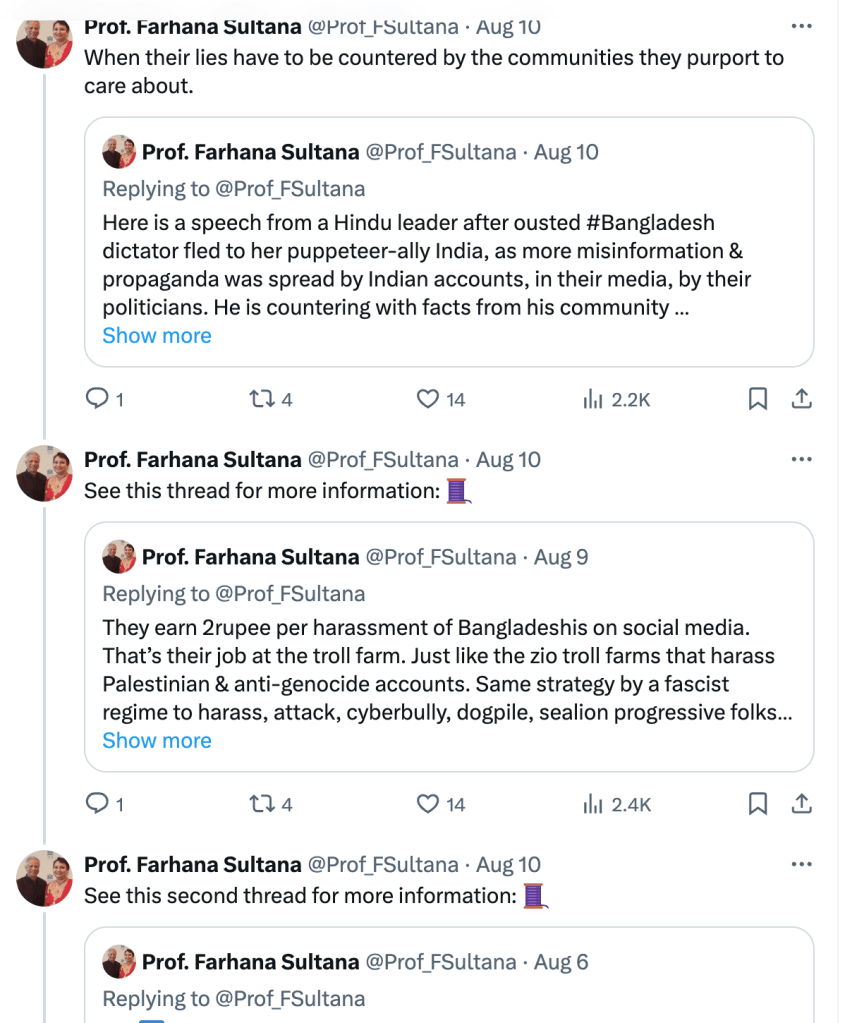Screen dimensions: 845x1023
Task: Reply to the first tweet via comment icon
Action: (98, 400)
